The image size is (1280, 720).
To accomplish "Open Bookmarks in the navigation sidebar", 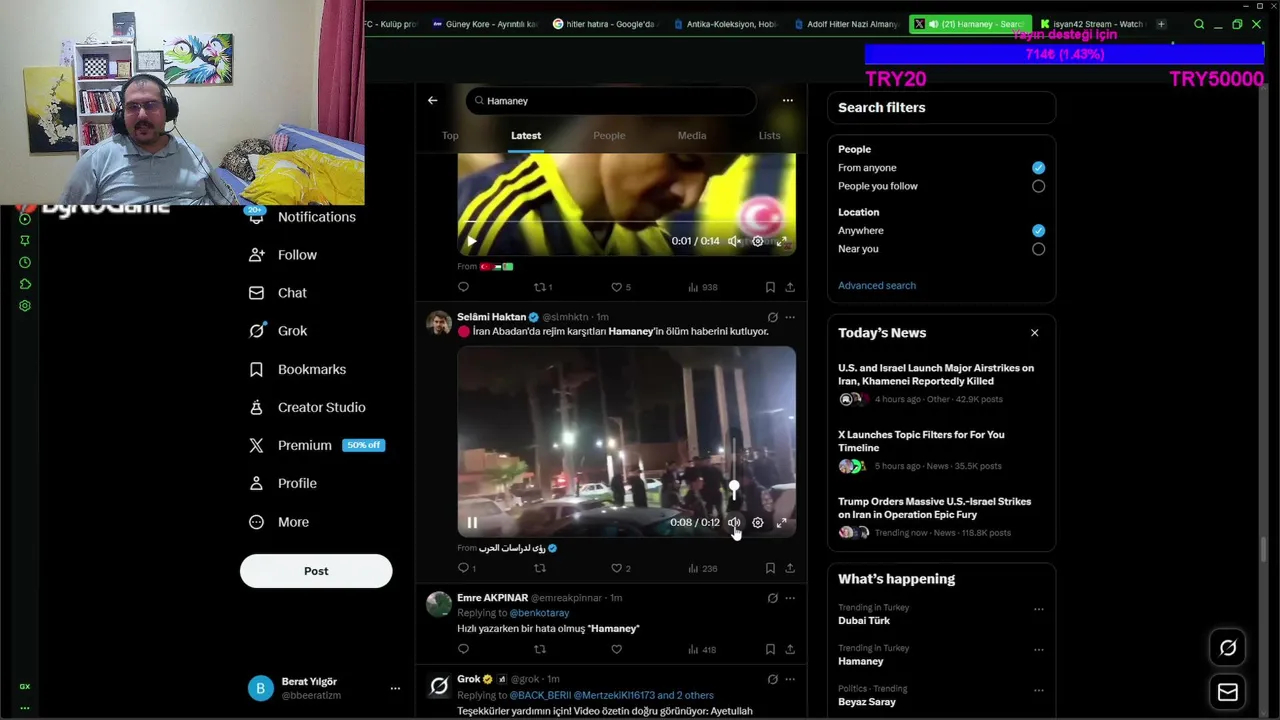I will point(298,369).
